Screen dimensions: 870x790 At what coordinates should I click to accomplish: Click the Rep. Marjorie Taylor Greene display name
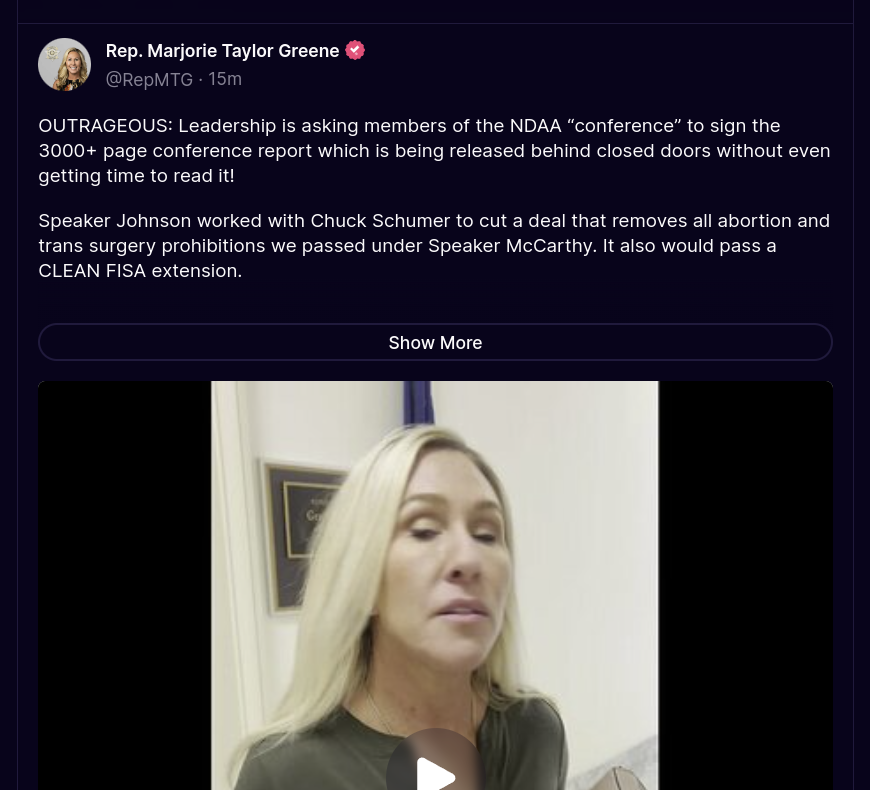(222, 50)
